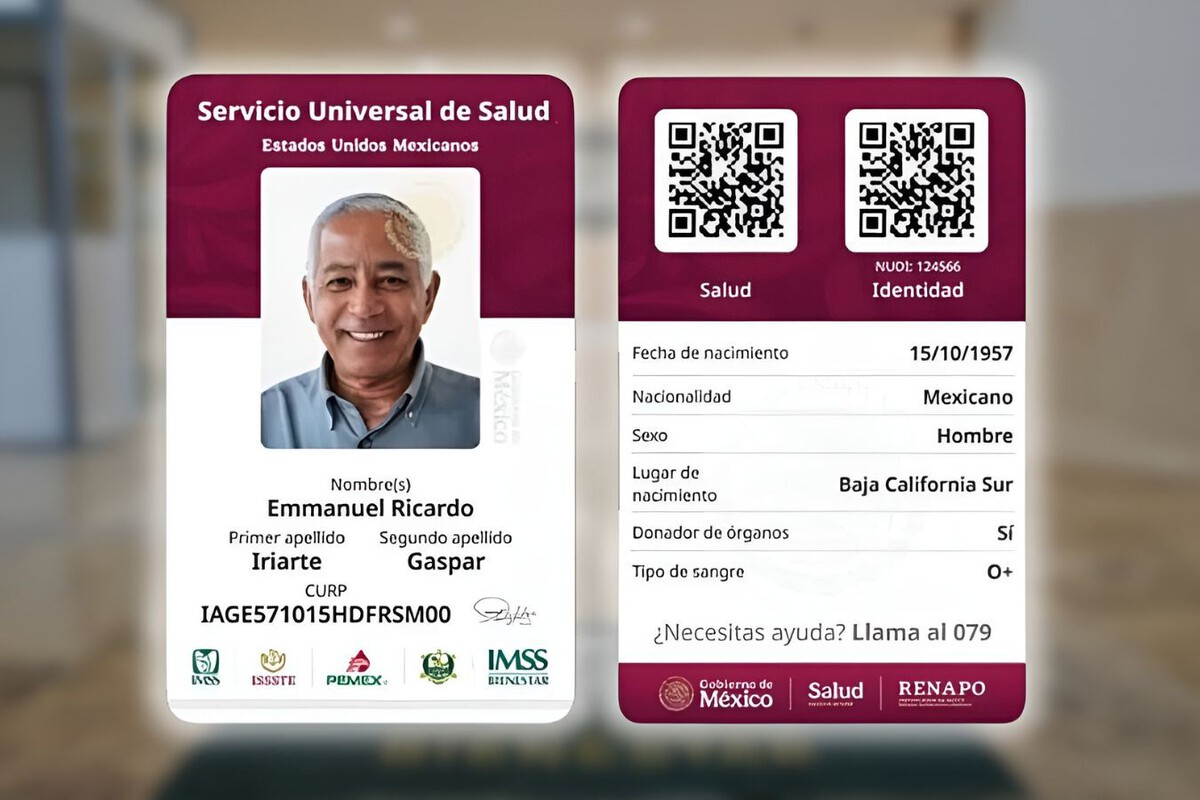
Task: Click the "Llama al 079" help text
Action: (921, 632)
